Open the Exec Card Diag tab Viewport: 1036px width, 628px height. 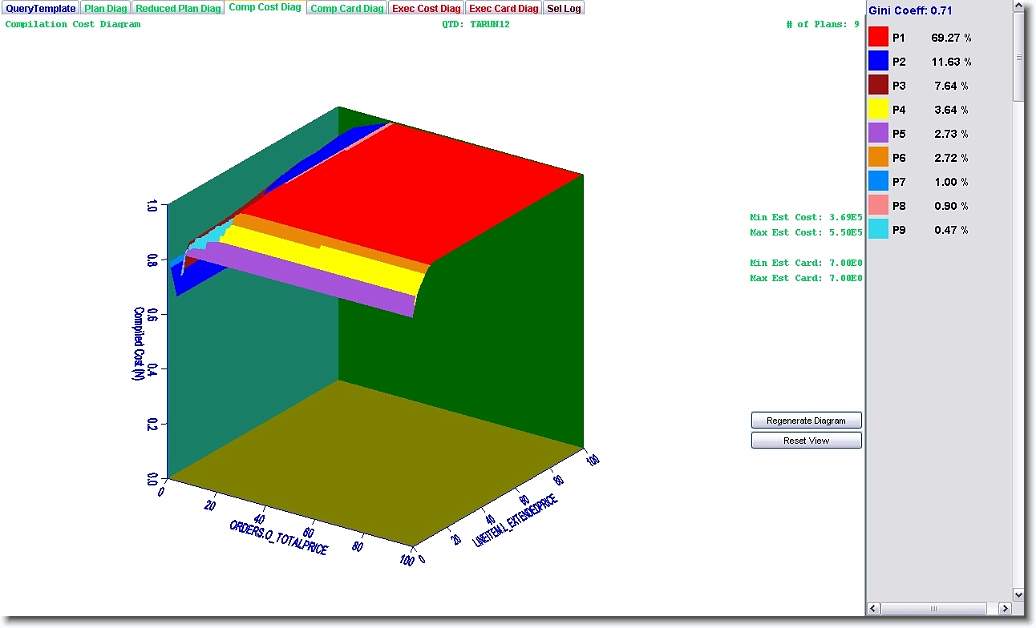click(504, 8)
